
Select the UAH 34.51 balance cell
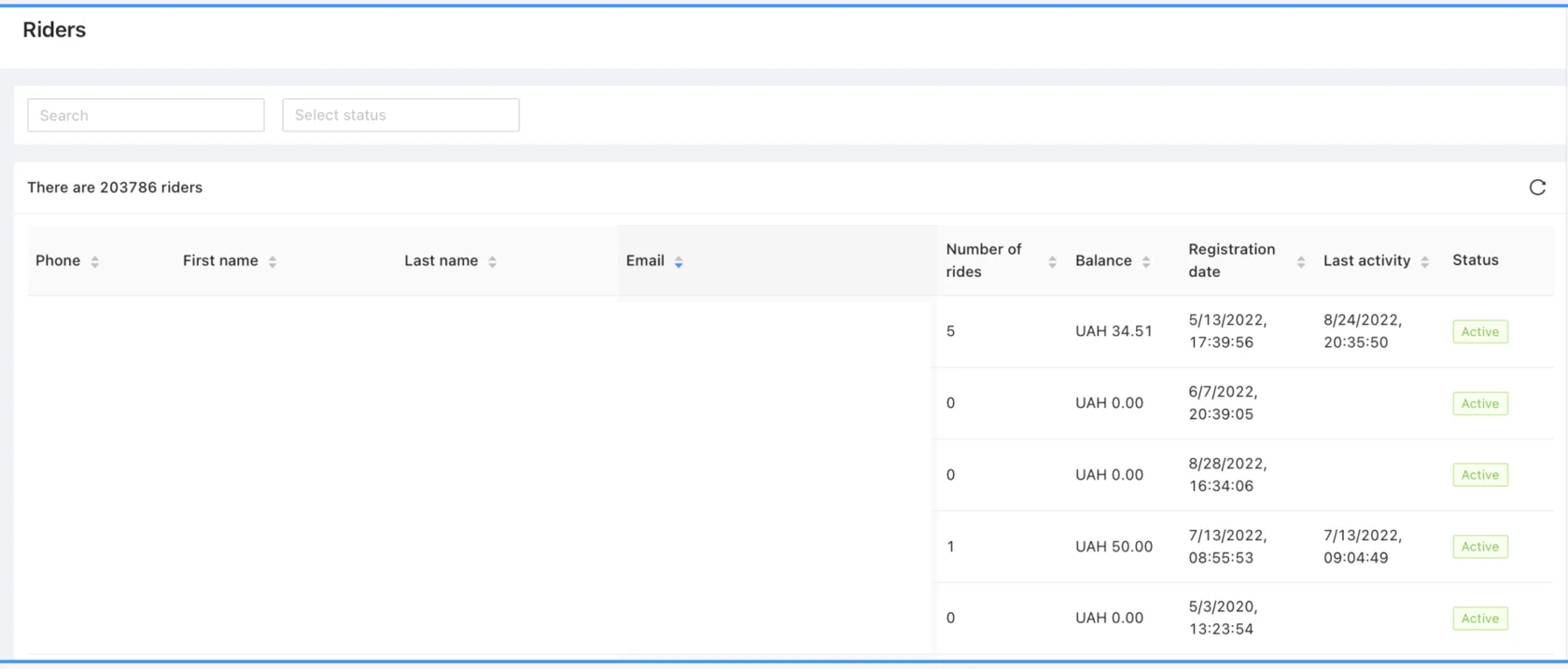tap(1113, 331)
